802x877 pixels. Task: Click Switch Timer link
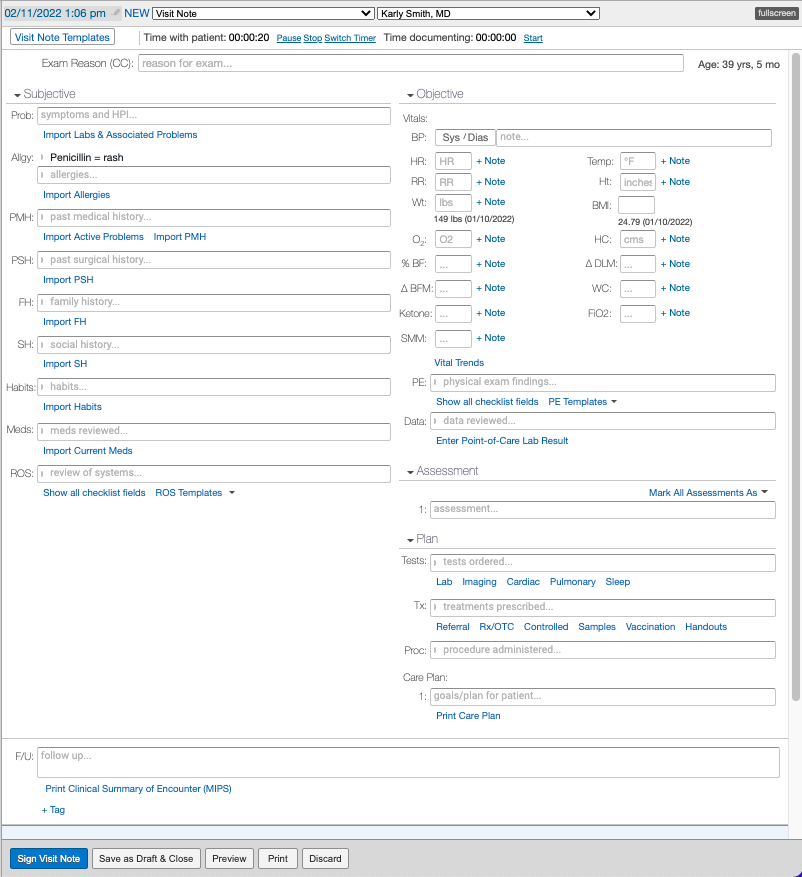click(350, 38)
